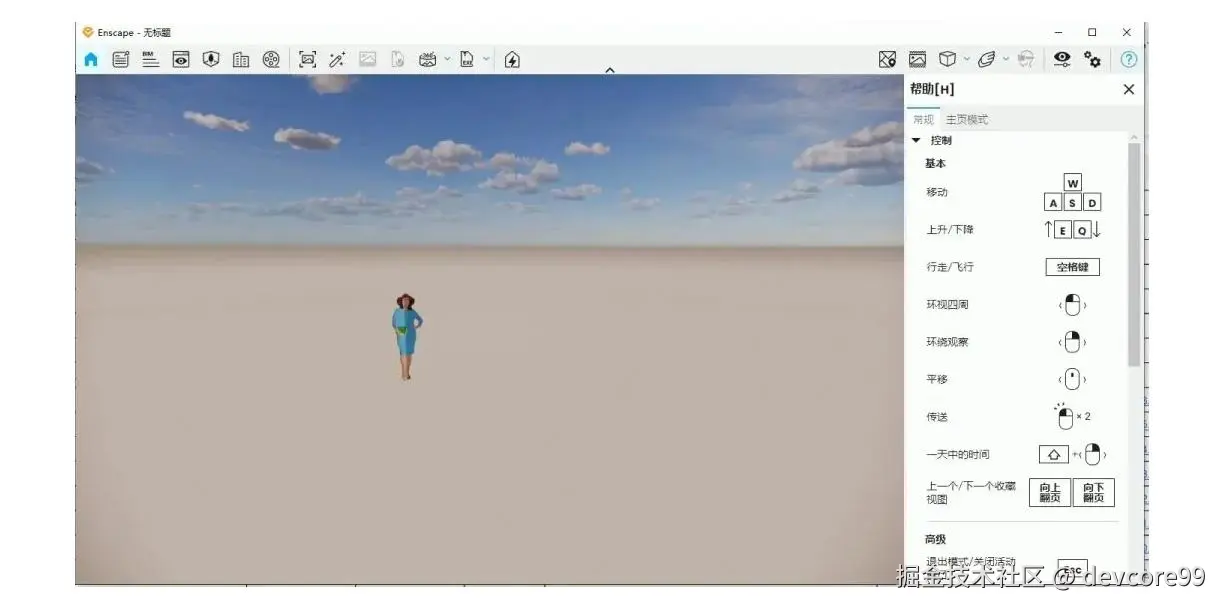
Task: Switch to the 常规 tab
Action: pos(923,119)
